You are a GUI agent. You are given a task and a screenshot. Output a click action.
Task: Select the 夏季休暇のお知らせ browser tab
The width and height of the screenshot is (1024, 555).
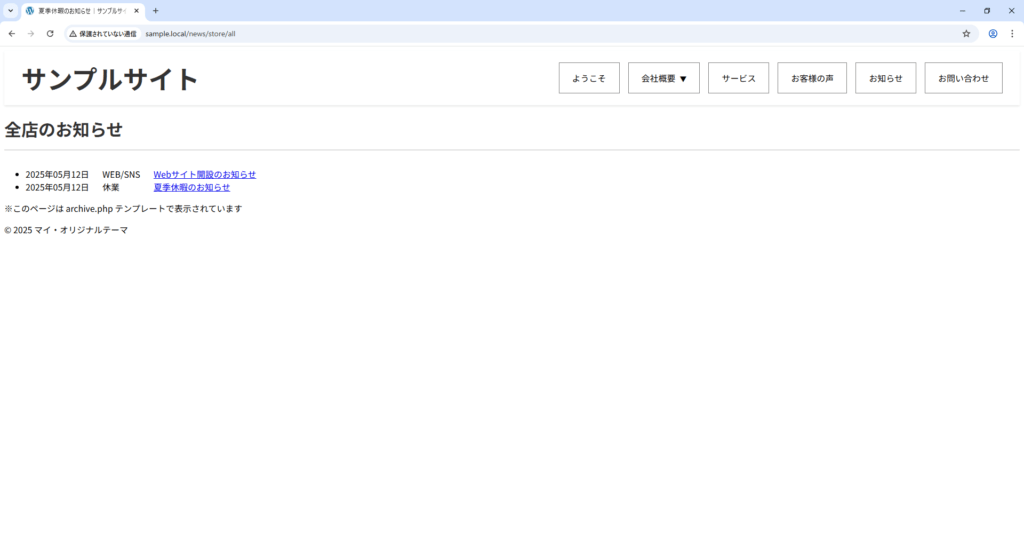[x=83, y=11]
